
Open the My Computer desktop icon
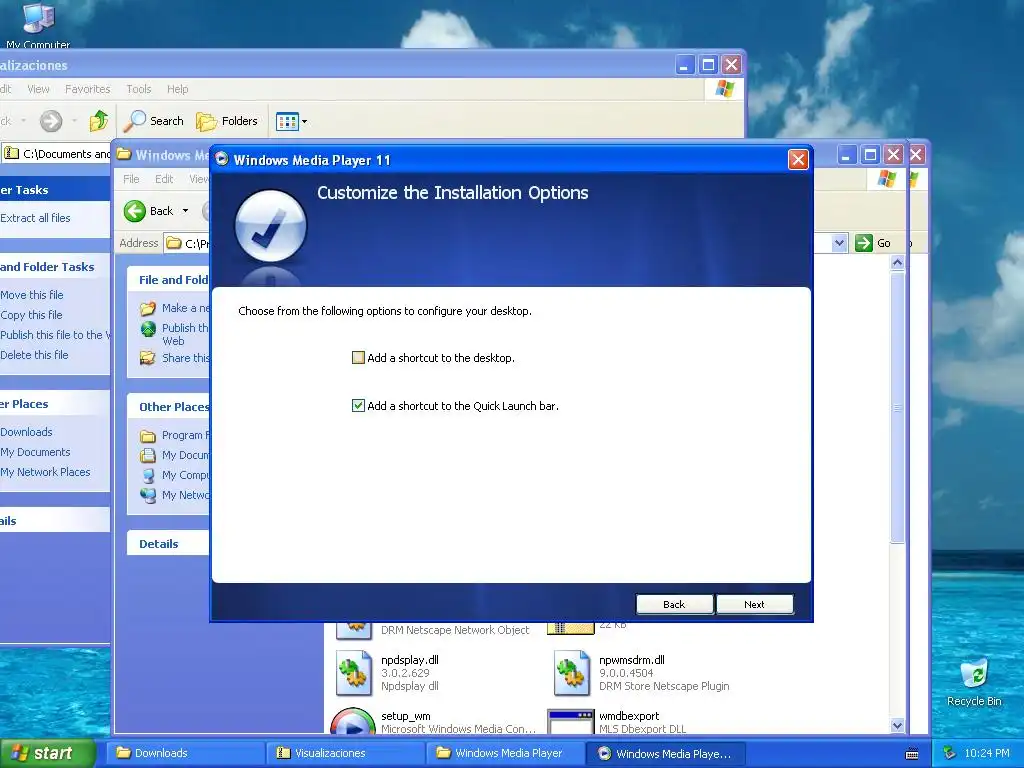point(38,25)
